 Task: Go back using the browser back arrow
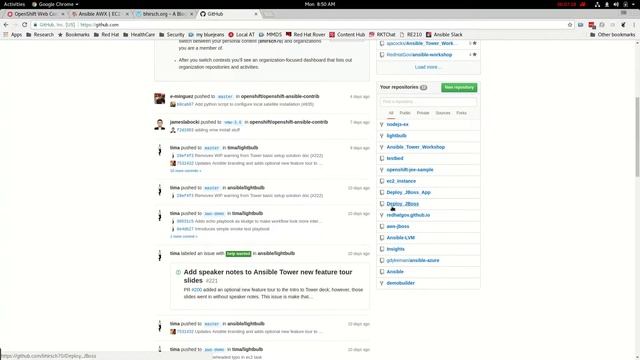click(x=6, y=25)
